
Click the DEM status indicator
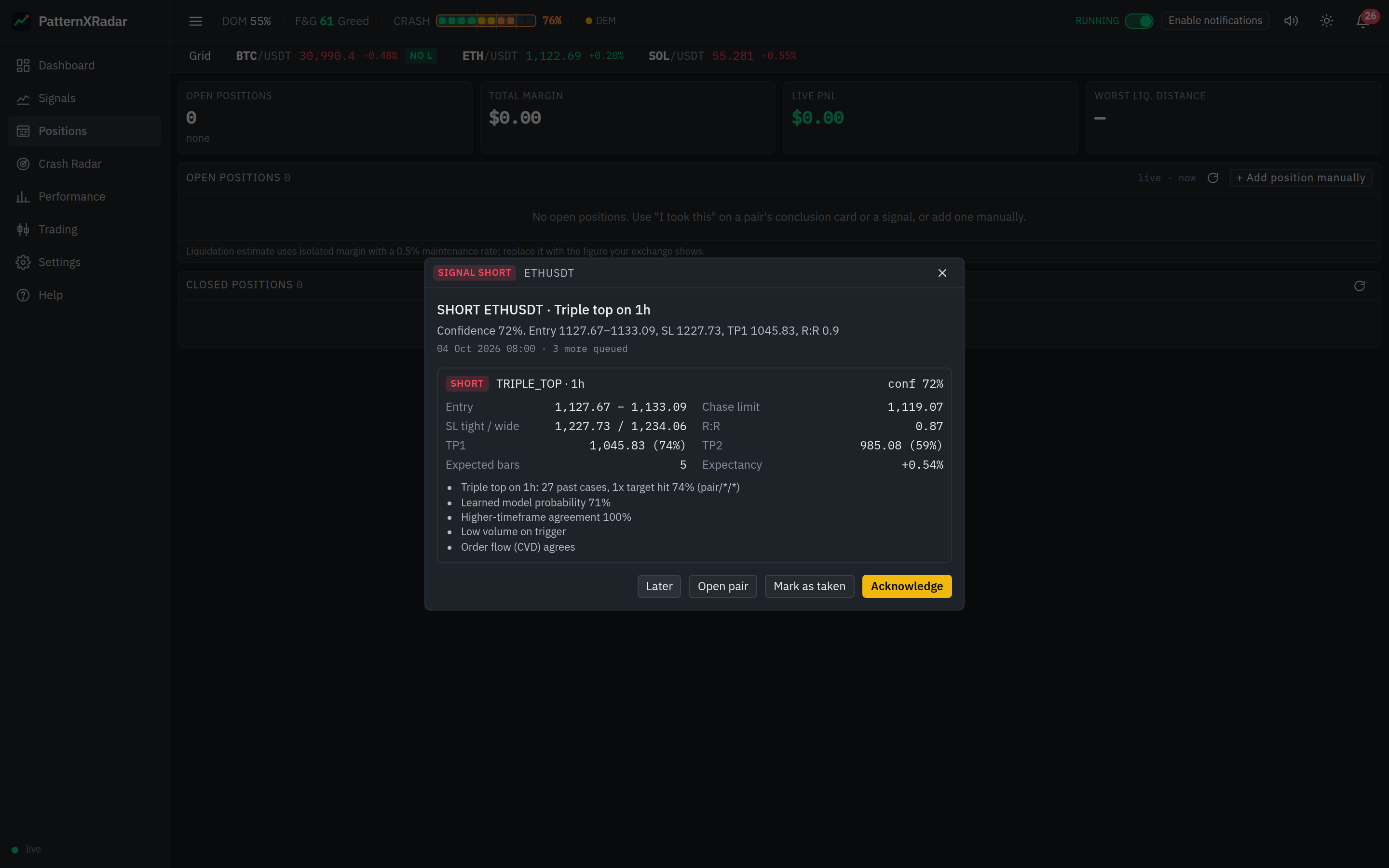(x=600, y=21)
